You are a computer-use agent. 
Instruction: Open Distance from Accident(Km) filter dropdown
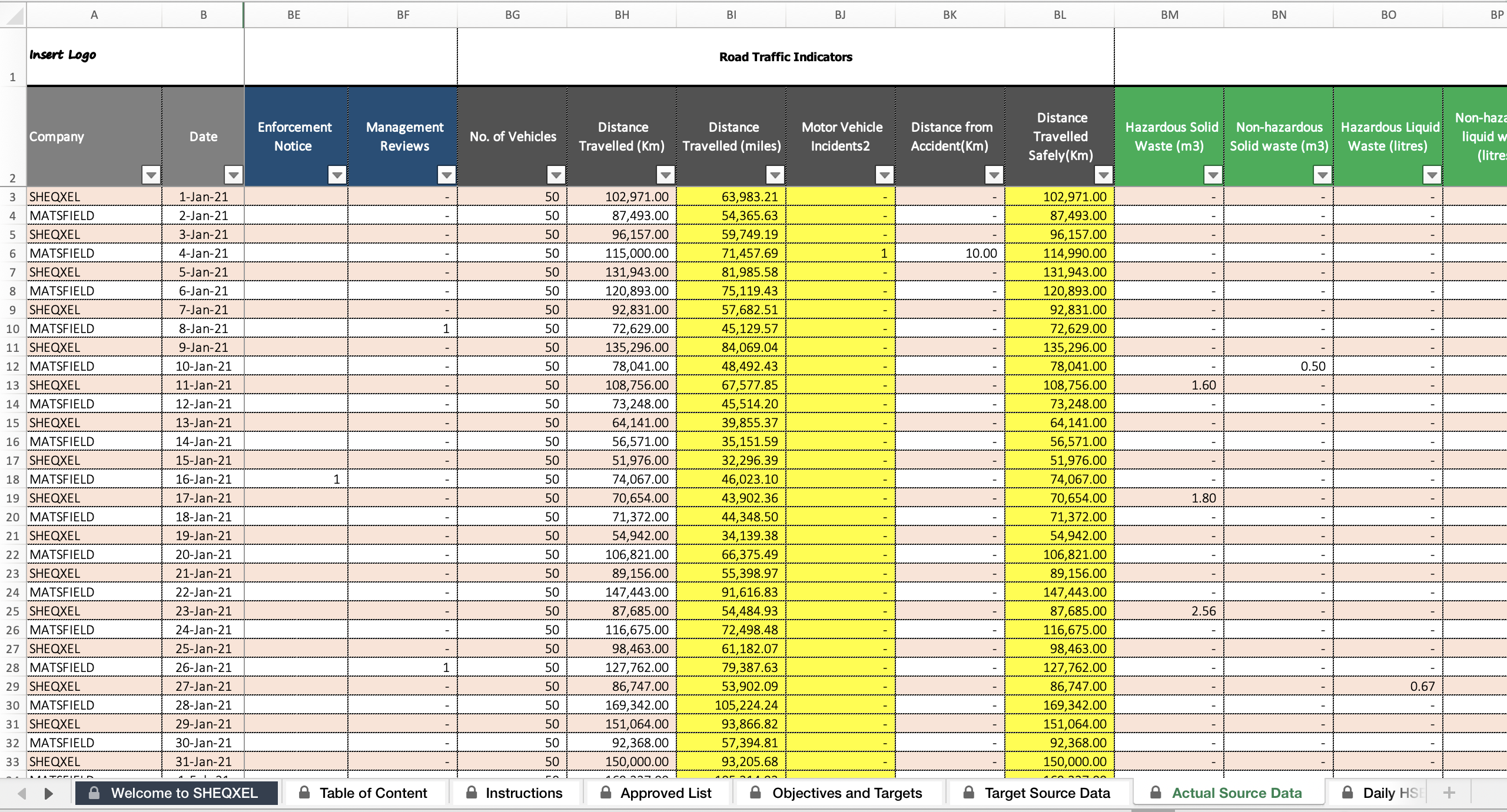pos(994,175)
